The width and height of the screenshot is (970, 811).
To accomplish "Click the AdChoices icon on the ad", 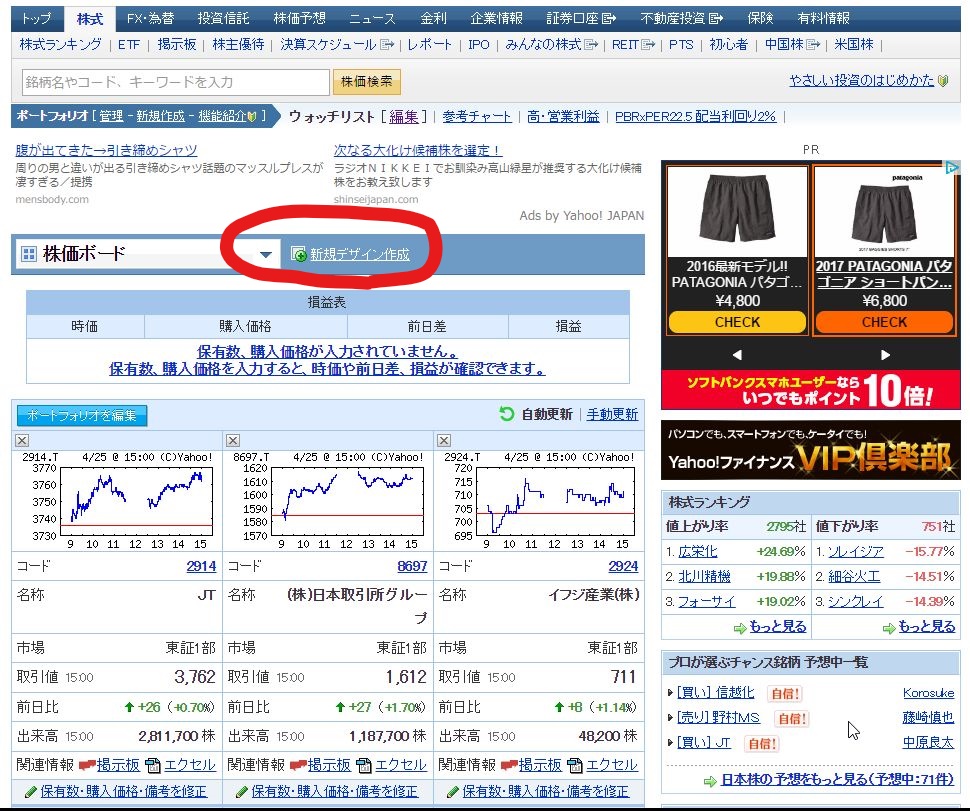I will (x=951, y=167).
